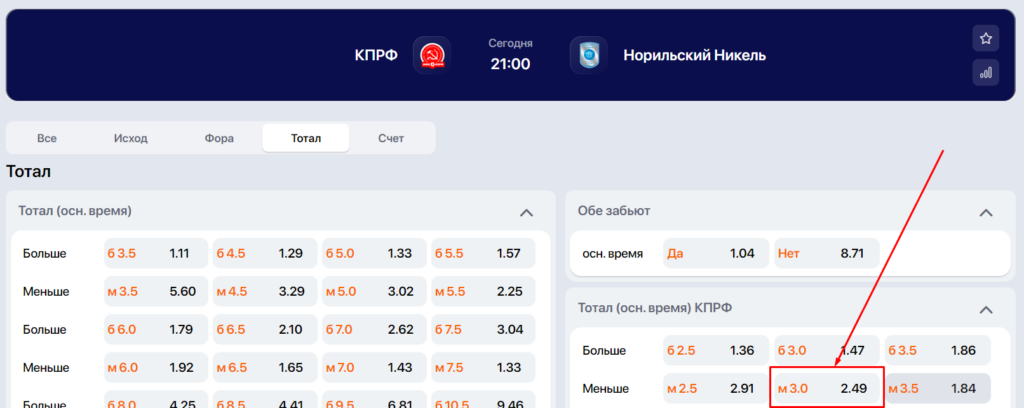The height and width of the screenshot is (408, 1024).
Task: Pick Нет for Обе забьют at 8.71
Action: (827, 253)
